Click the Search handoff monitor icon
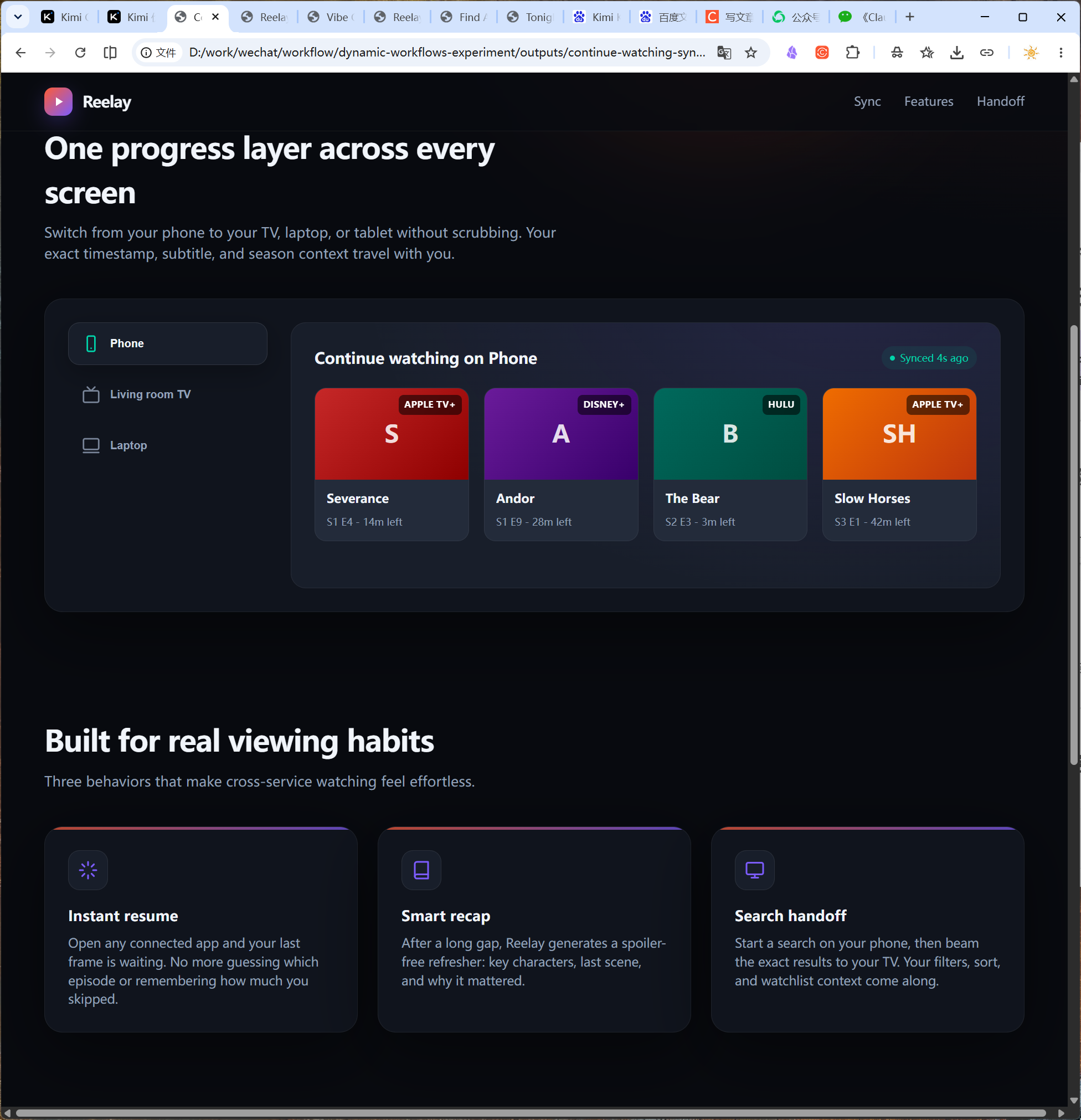 [754, 870]
